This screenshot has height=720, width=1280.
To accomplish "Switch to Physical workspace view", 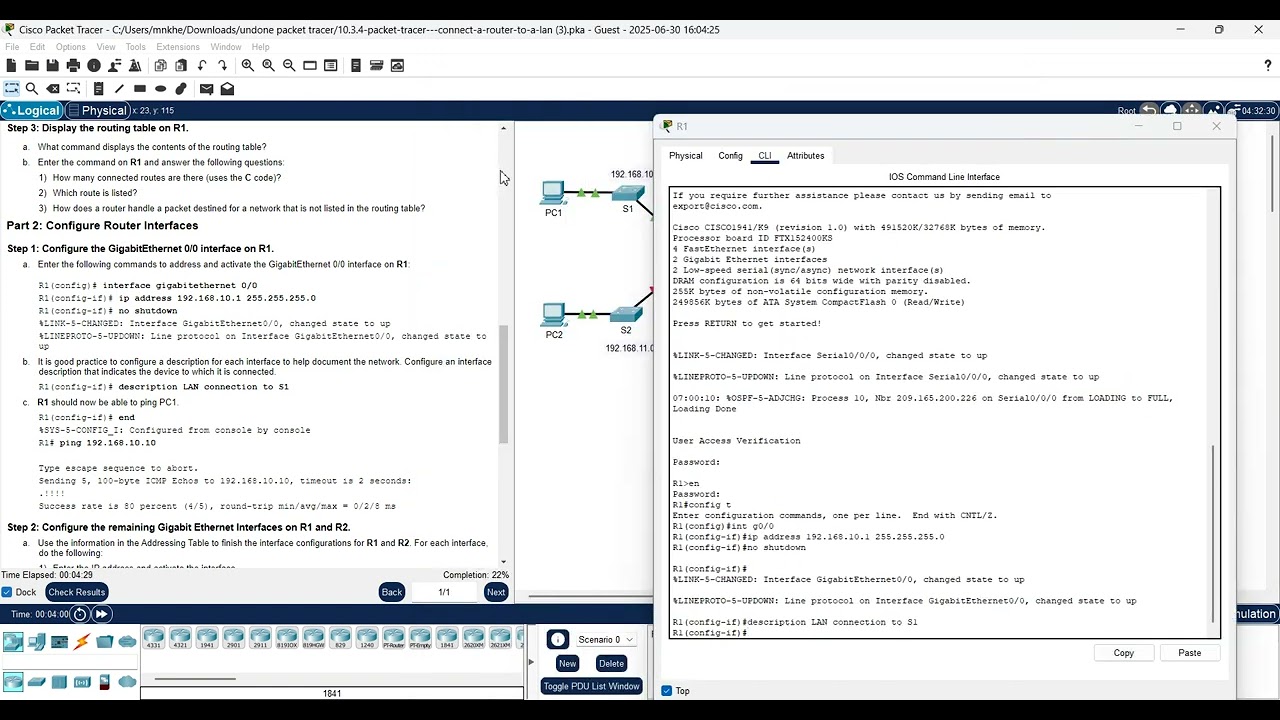I will pos(97,111).
